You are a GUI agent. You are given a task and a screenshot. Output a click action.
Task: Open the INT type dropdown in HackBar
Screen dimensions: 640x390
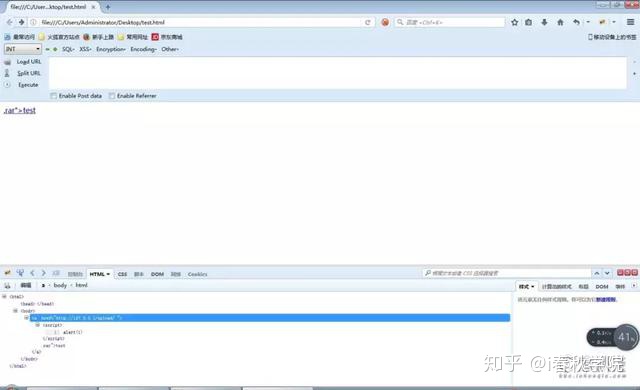click(23, 49)
